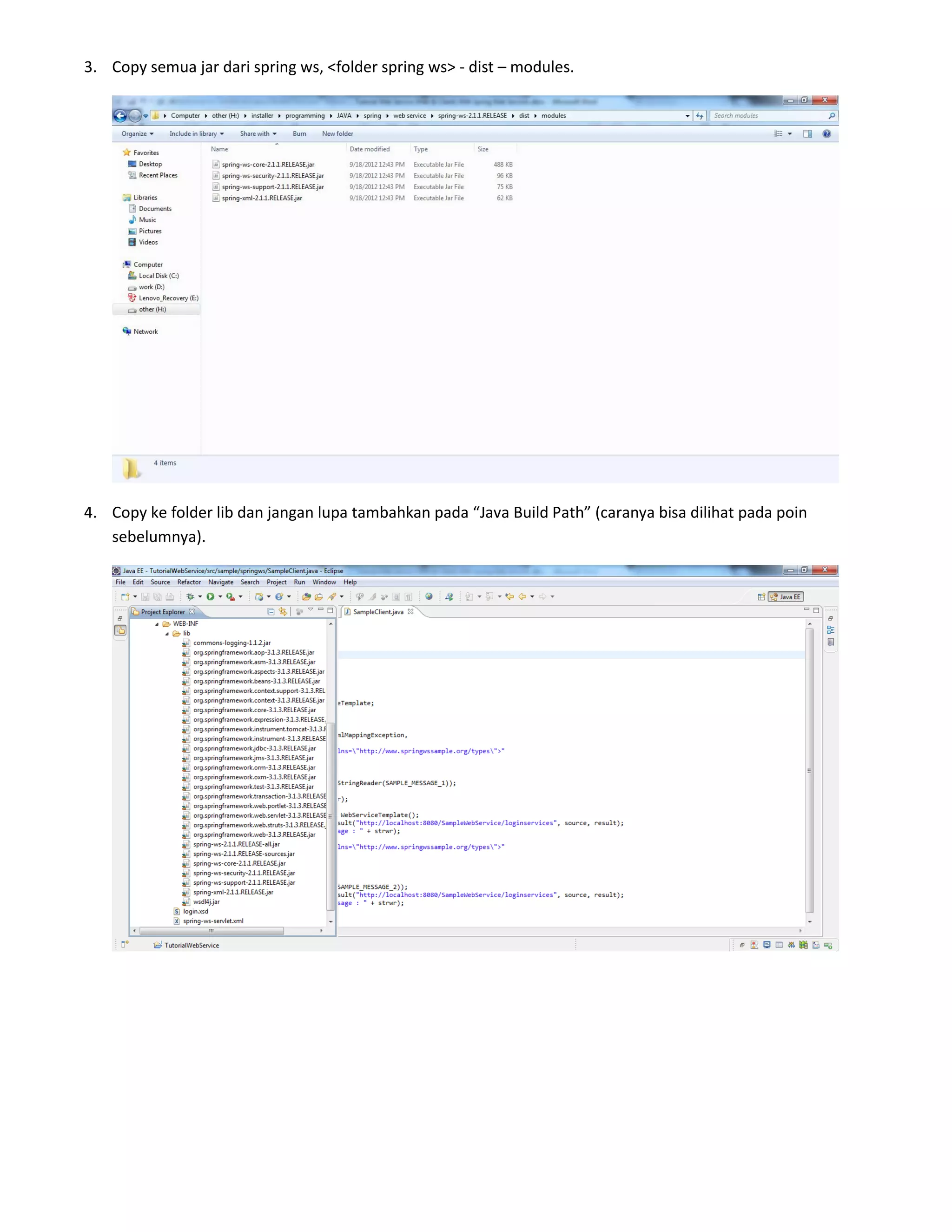Open the Source menu in Eclipse

160,582
